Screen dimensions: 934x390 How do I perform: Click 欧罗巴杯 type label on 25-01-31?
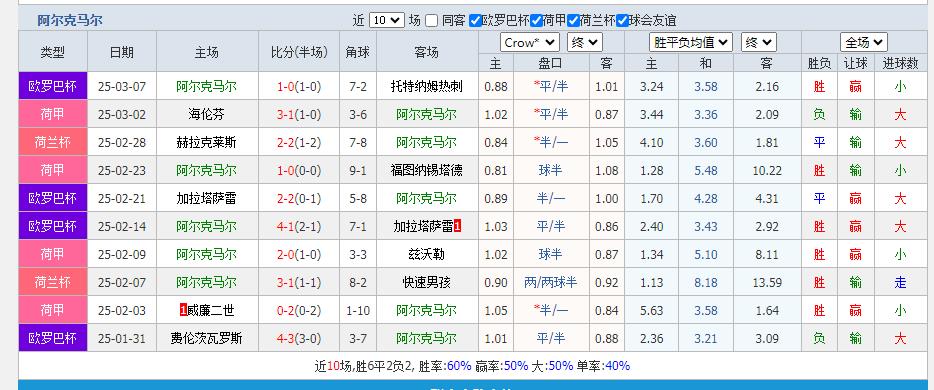click(53, 338)
